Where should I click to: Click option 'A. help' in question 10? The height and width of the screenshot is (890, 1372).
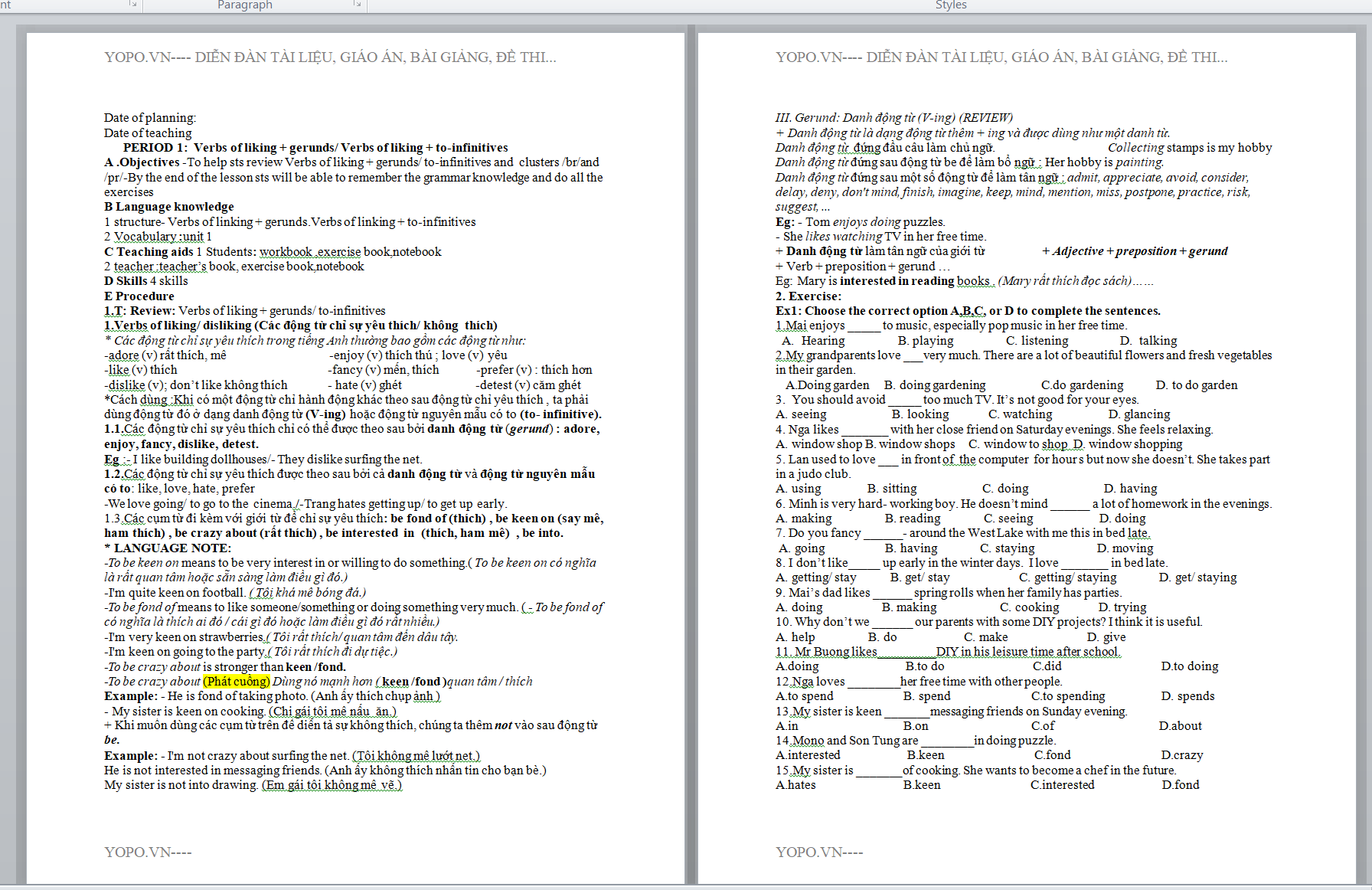tap(795, 637)
